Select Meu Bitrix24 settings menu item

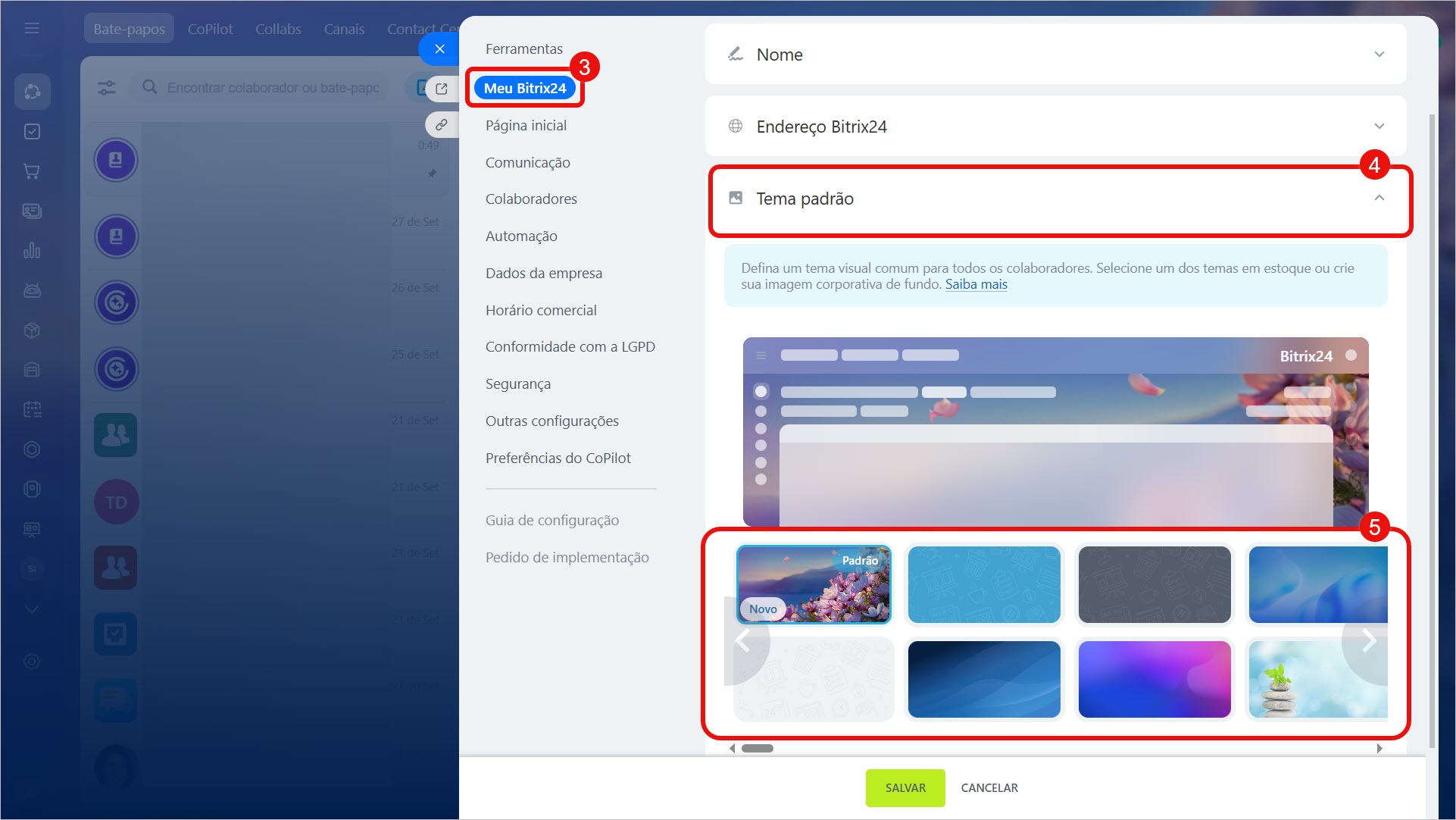pos(525,88)
